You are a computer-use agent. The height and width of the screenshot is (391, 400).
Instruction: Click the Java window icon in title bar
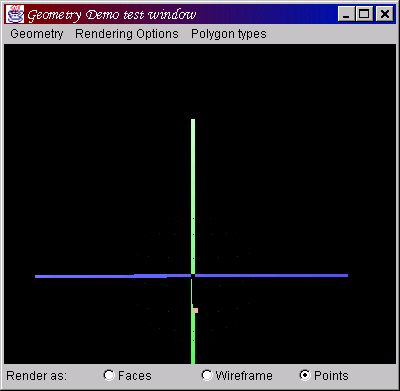[x=15, y=14]
